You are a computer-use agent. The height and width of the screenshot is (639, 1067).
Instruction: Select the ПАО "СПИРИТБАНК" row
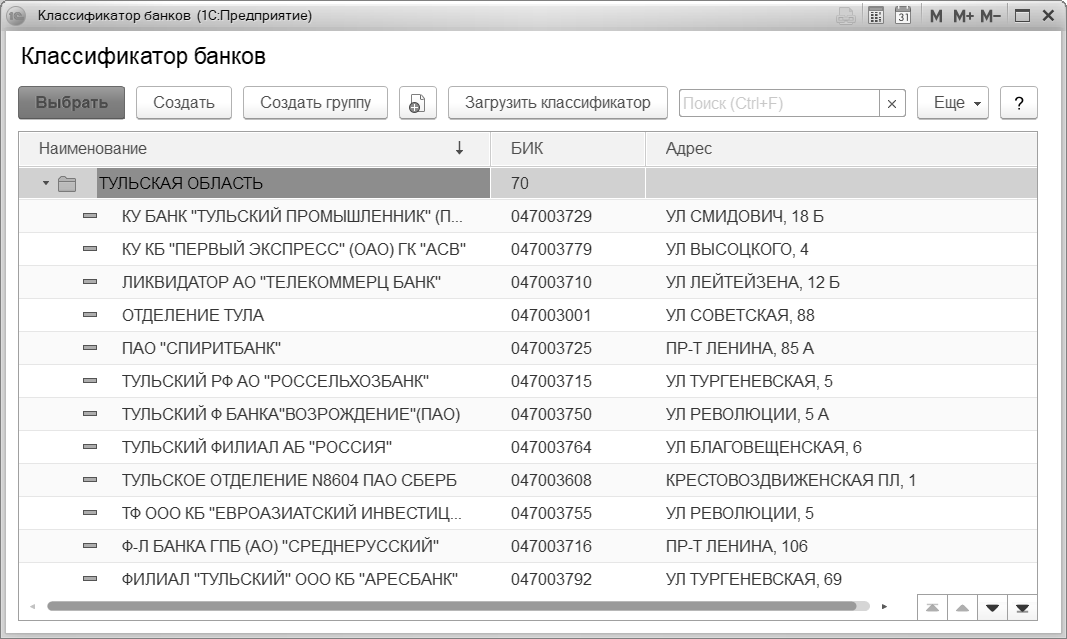point(528,348)
